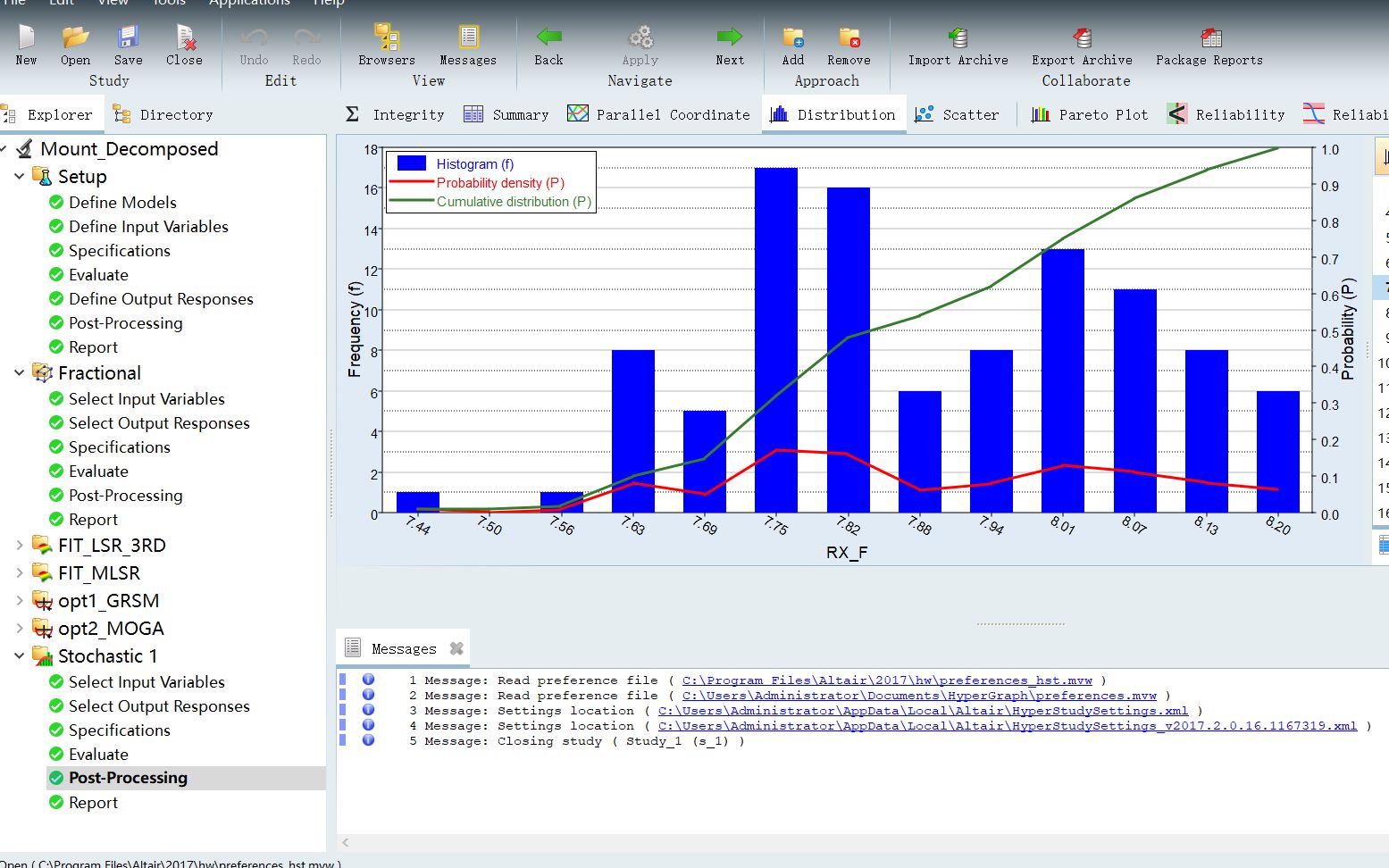Expand the opt2_MOGA approach node
The width and height of the screenshot is (1389, 868).
[x=19, y=628]
